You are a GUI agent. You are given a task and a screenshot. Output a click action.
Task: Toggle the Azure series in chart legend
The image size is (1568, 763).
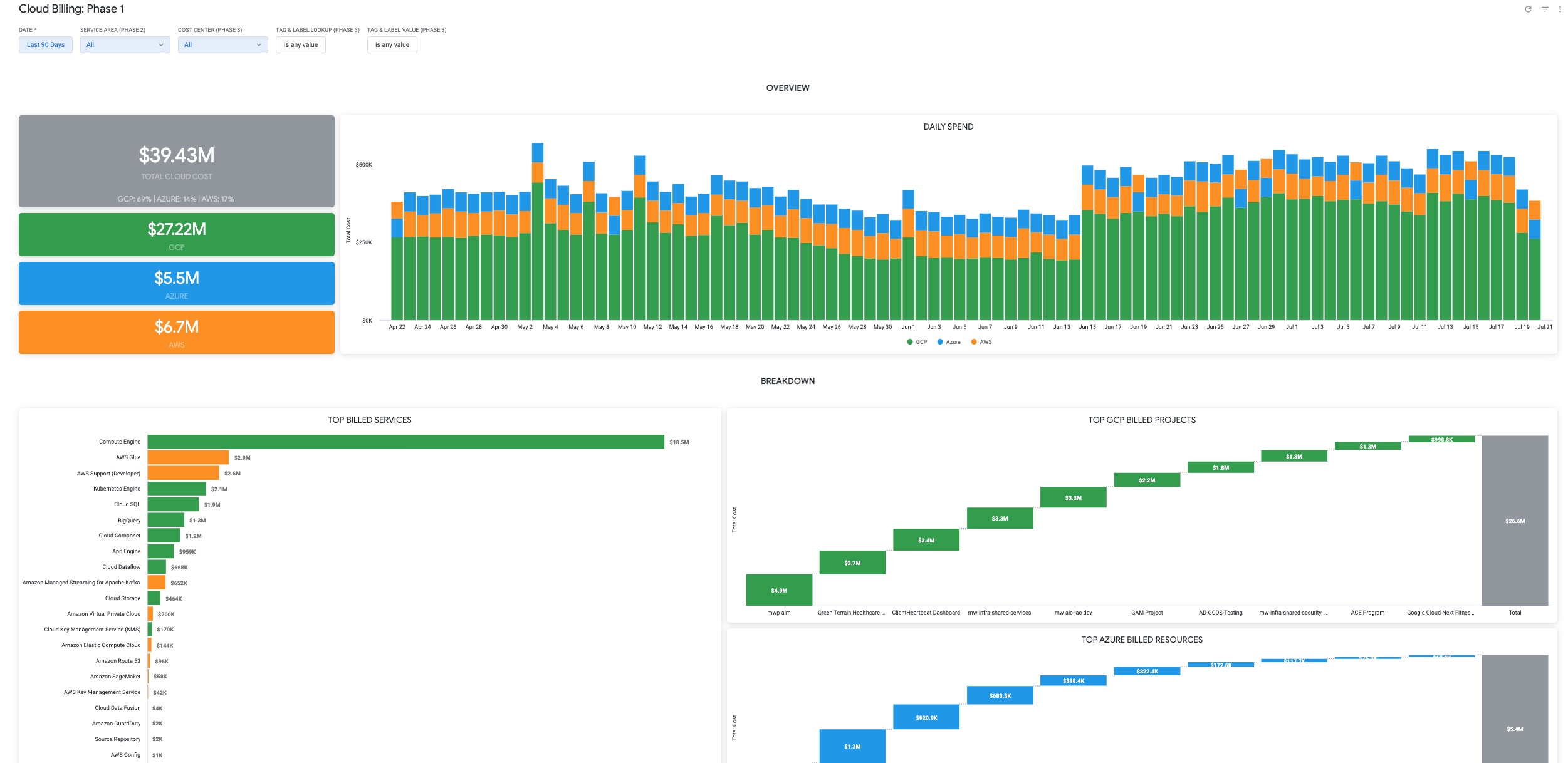tap(948, 342)
